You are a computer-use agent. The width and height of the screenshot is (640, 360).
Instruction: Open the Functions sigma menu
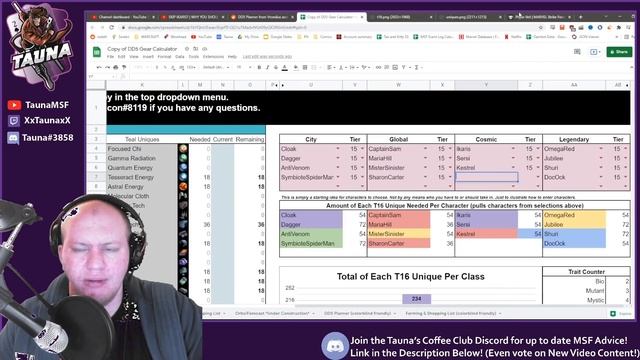coord(417,67)
